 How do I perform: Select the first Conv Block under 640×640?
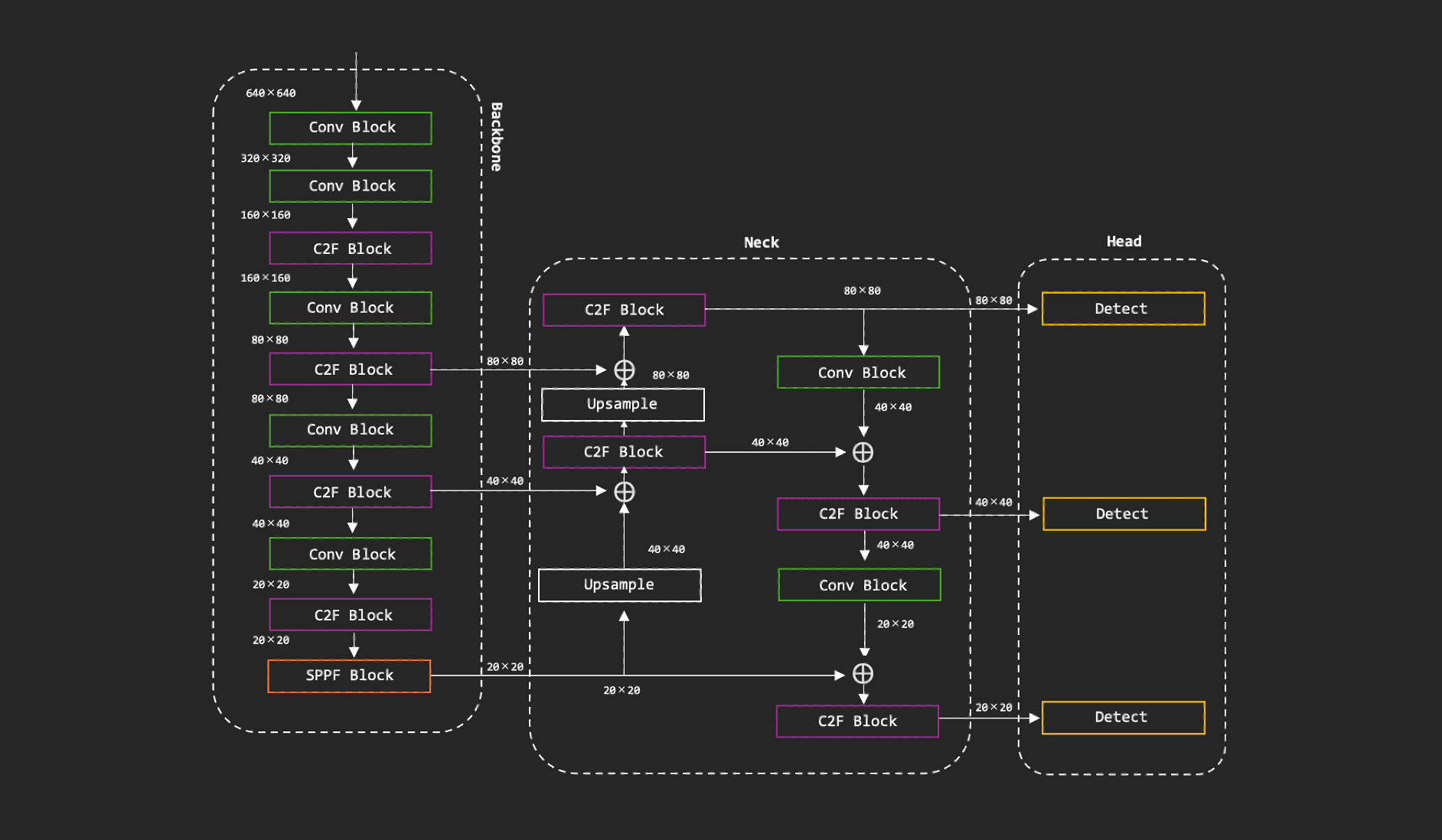(351, 128)
